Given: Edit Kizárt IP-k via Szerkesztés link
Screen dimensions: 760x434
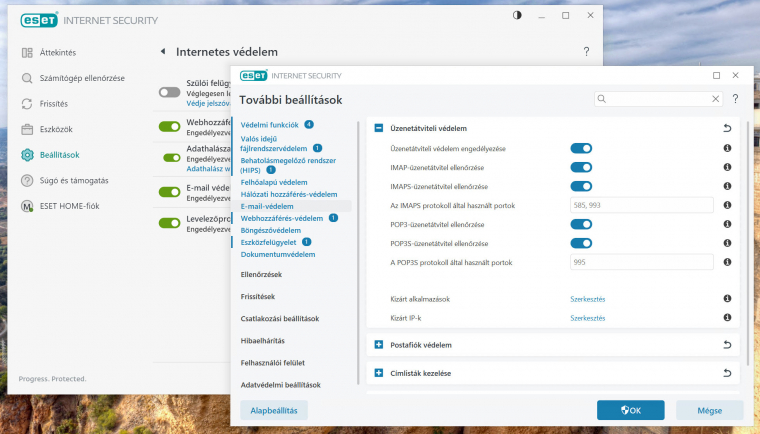Looking at the screenshot, I should tap(587, 318).
